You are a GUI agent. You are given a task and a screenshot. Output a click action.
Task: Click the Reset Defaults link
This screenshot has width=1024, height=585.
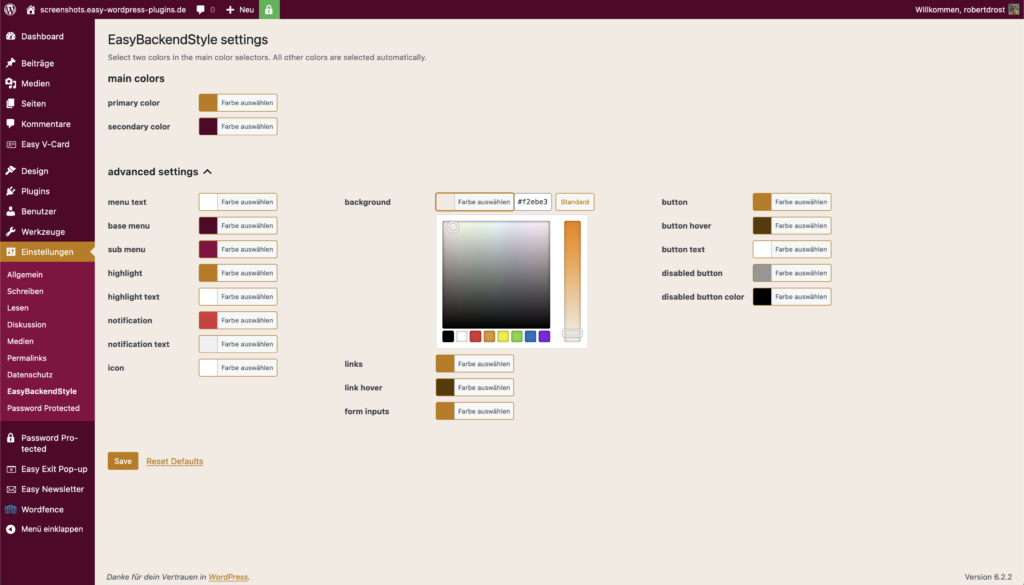(x=174, y=461)
